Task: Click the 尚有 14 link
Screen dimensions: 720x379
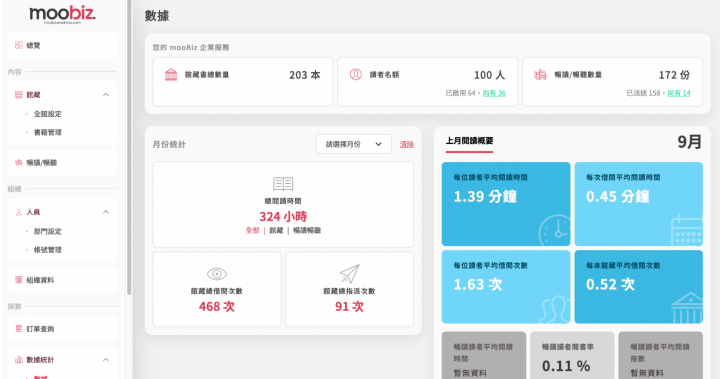Action: 679,93
